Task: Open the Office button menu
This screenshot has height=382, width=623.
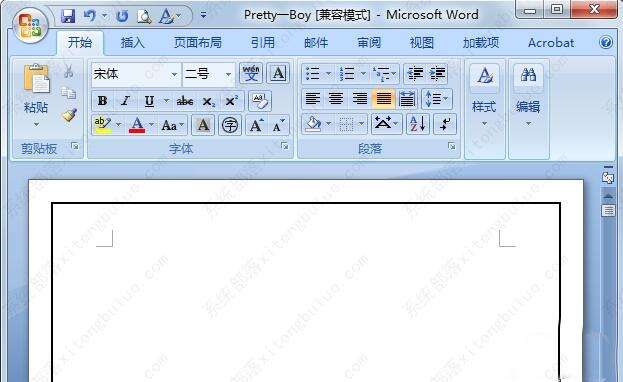Action: (30, 26)
